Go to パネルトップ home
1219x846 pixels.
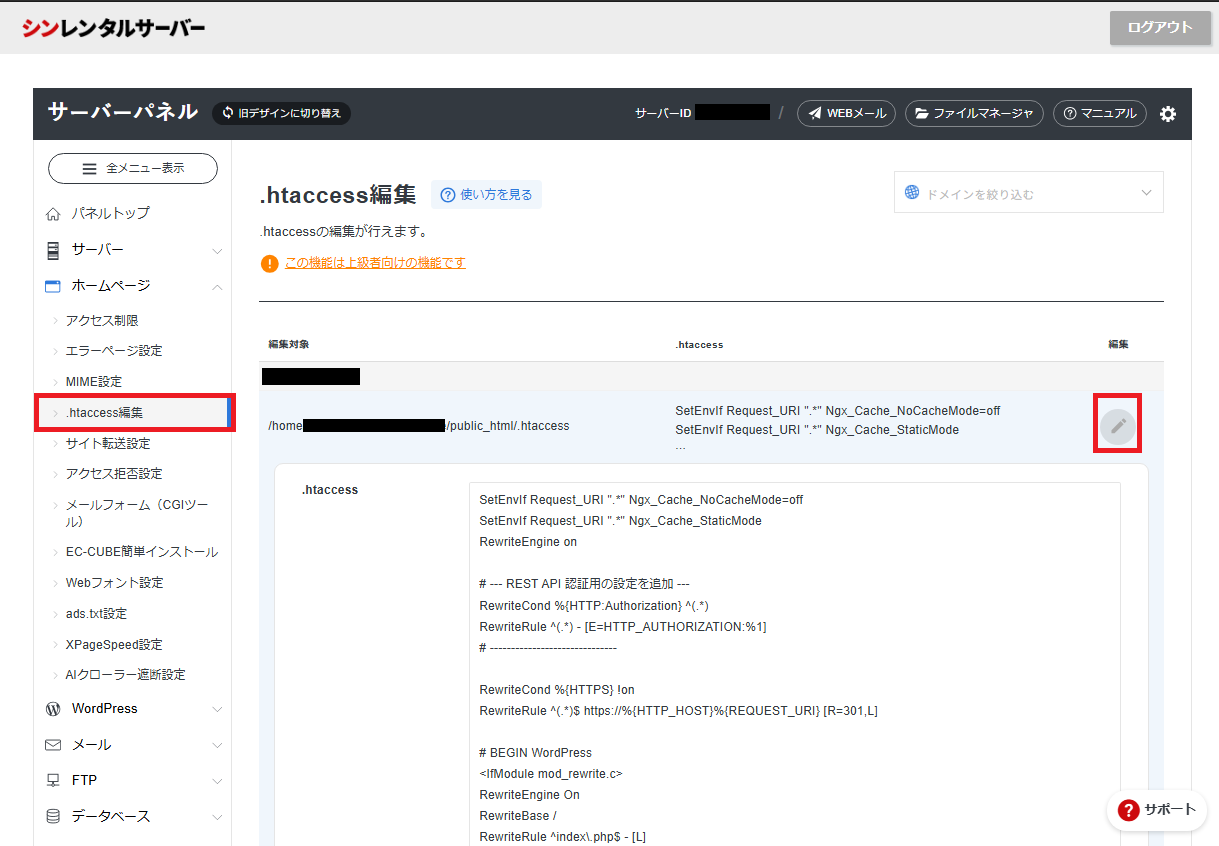110,213
